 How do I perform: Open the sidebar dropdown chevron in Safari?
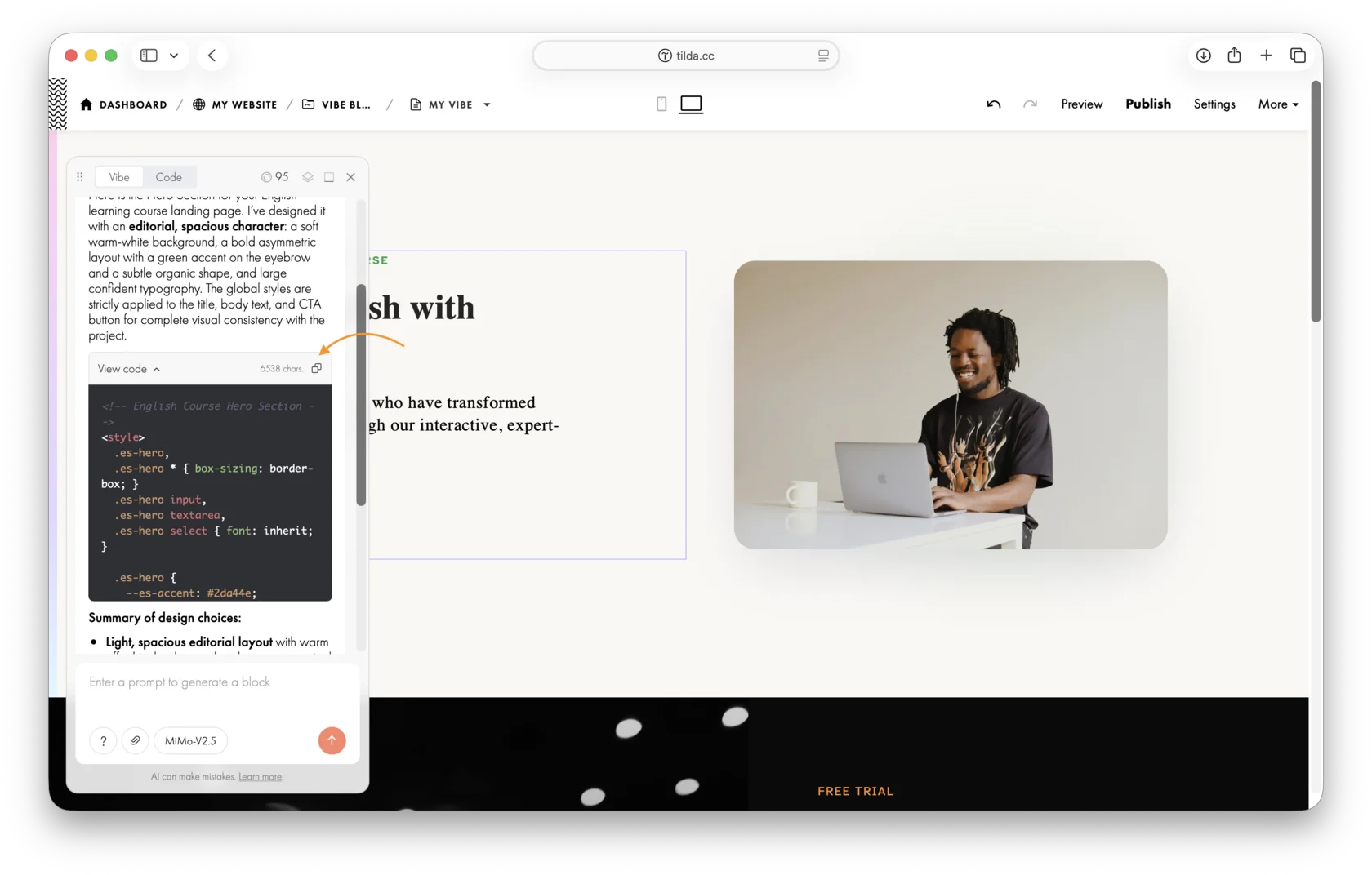[174, 56]
